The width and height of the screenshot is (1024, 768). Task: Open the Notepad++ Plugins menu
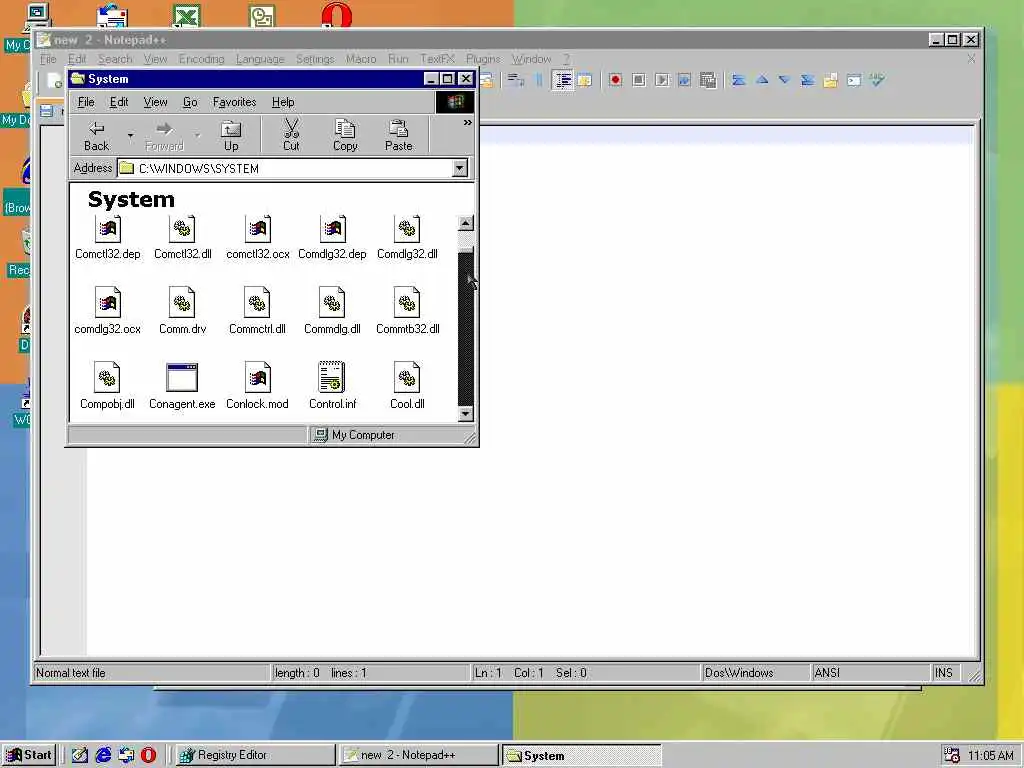tap(483, 59)
